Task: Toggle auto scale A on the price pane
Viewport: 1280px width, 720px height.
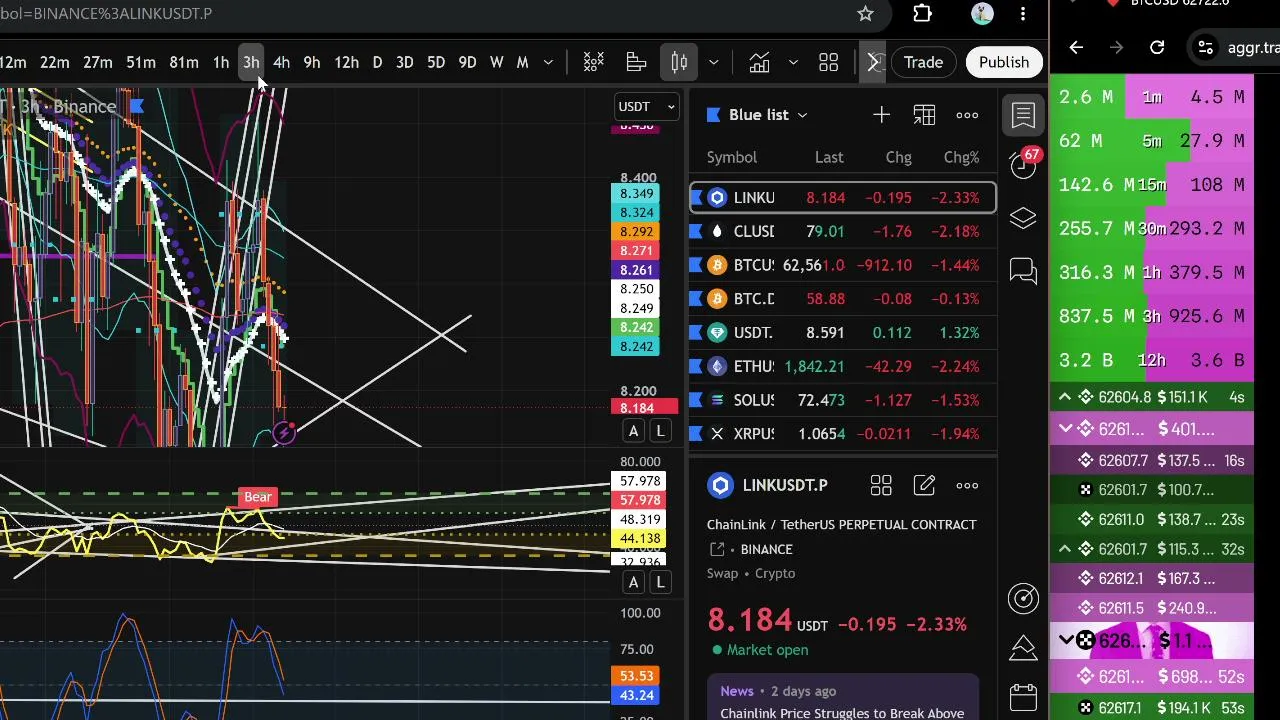Action: click(x=633, y=431)
